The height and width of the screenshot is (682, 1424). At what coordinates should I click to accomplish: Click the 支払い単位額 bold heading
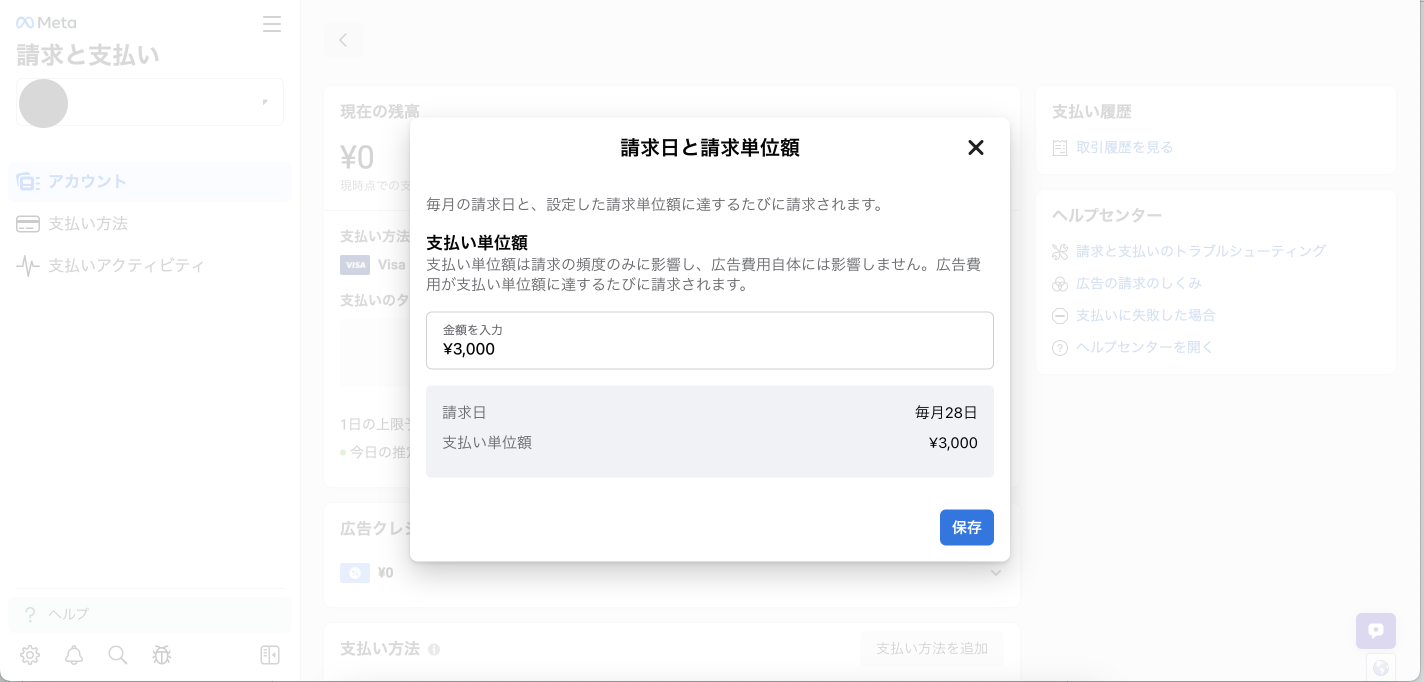click(477, 243)
